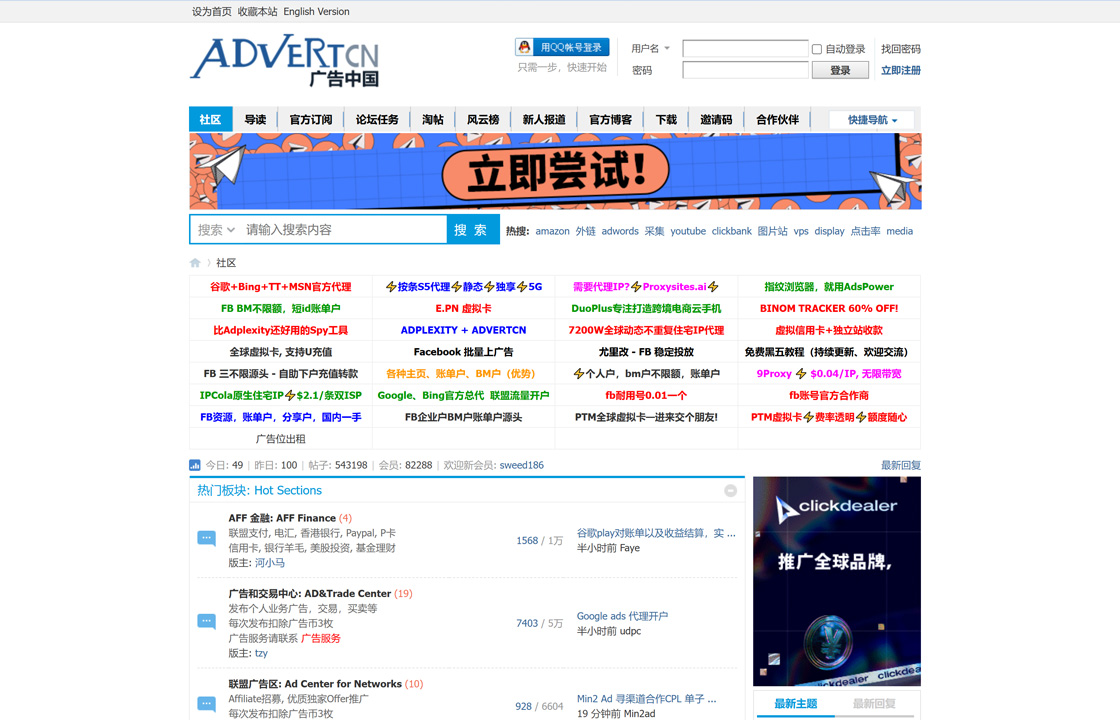
Task: Click moderator tzy
Action: coord(261,653)
